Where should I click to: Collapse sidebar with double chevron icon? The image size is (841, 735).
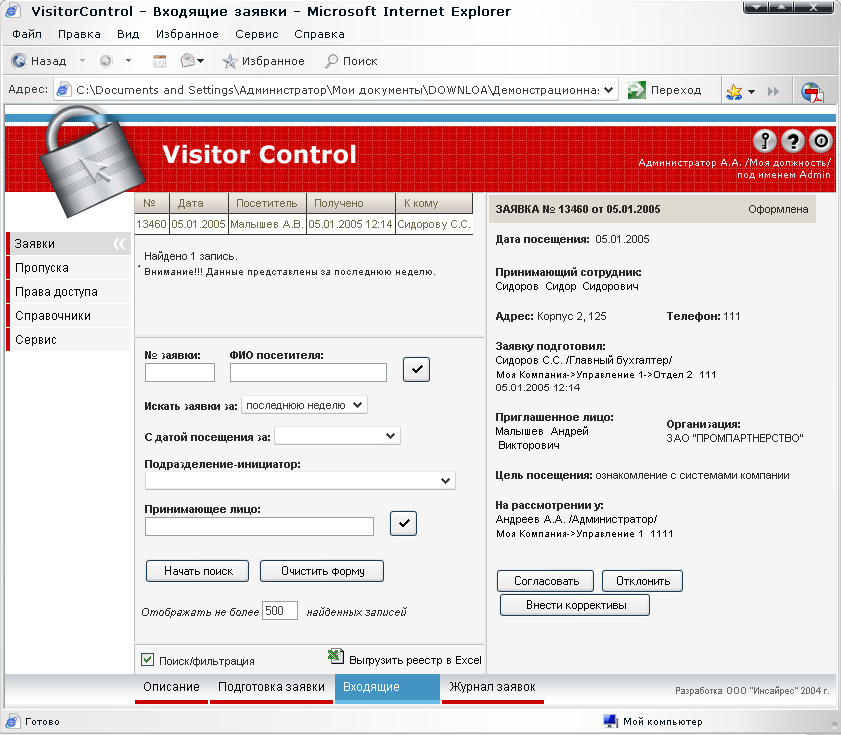click(119, 244)
